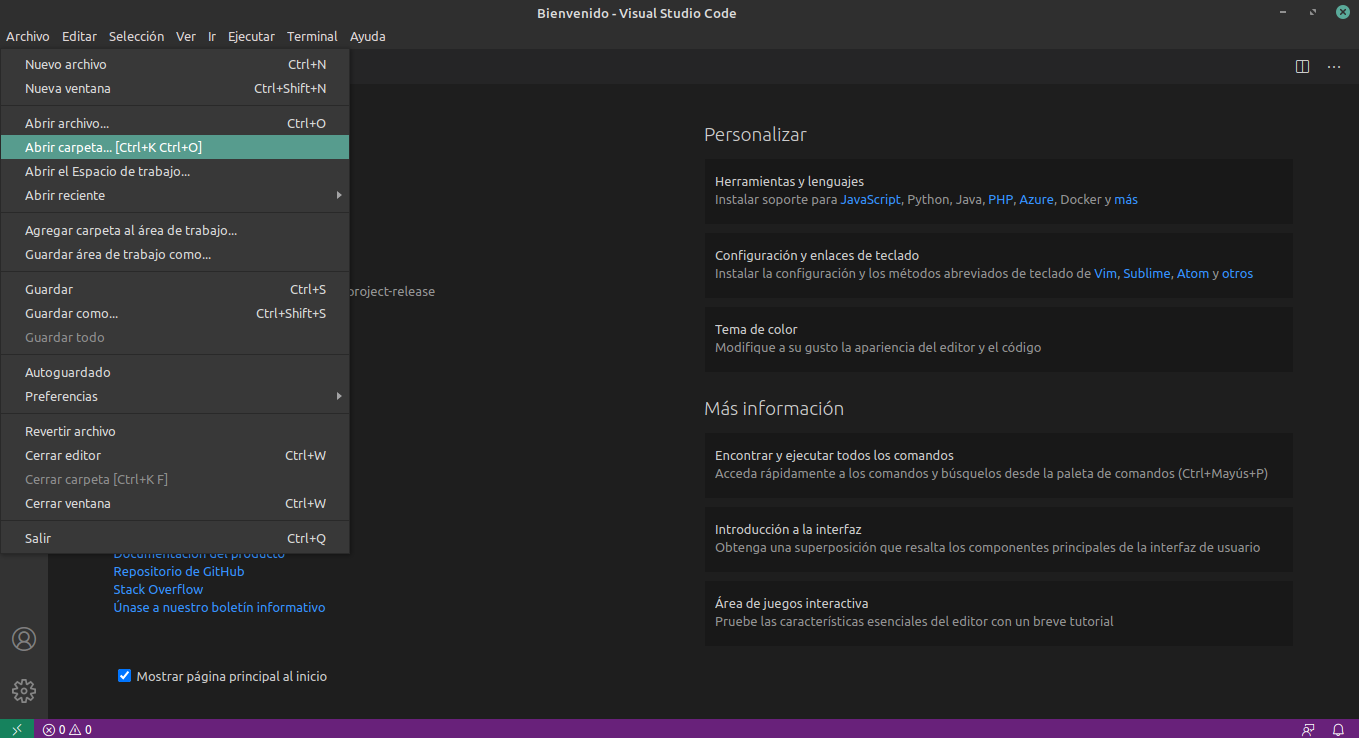The image size is (1359, 738).
Task: Choose 'Guardar área de trabajo como...'
Action: pos(175,254)
